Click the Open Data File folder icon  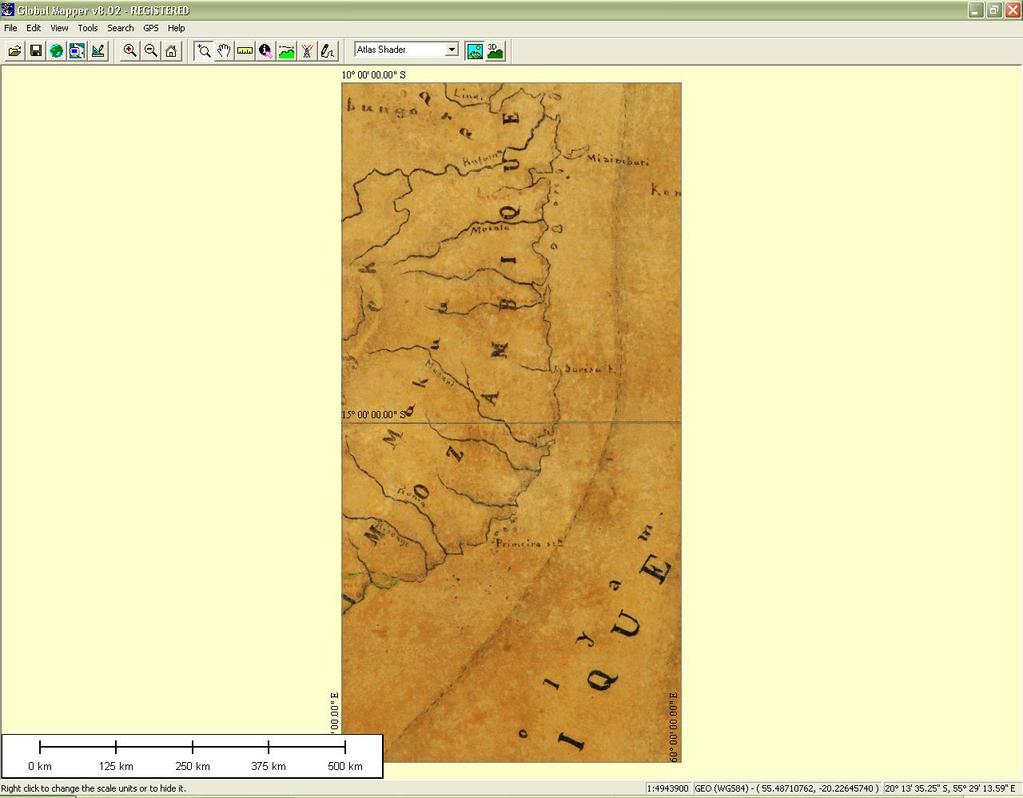[15, 51]
